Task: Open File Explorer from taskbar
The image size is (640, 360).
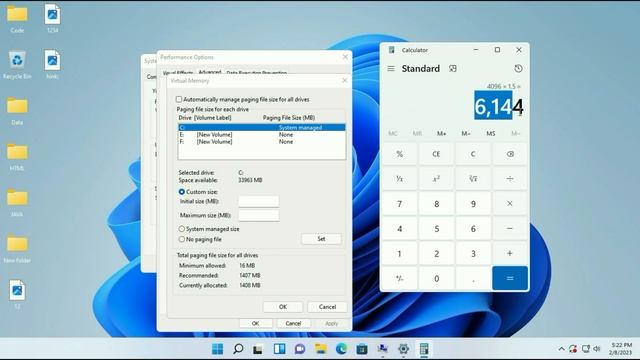Action: tap(321, 349)
